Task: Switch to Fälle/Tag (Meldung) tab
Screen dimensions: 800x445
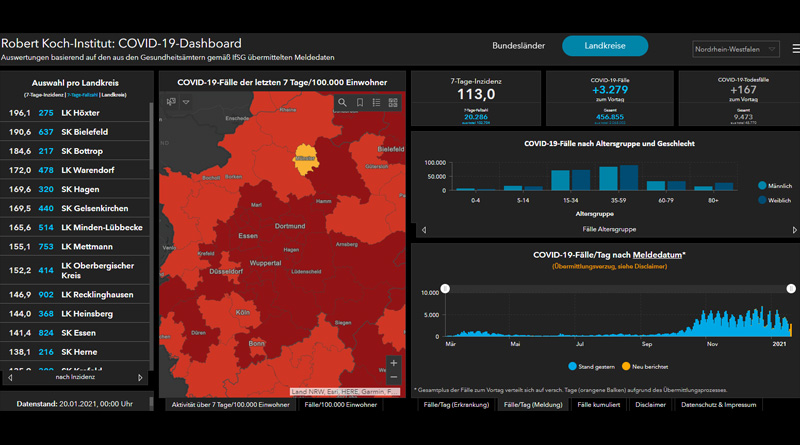Action: (533, 405)
